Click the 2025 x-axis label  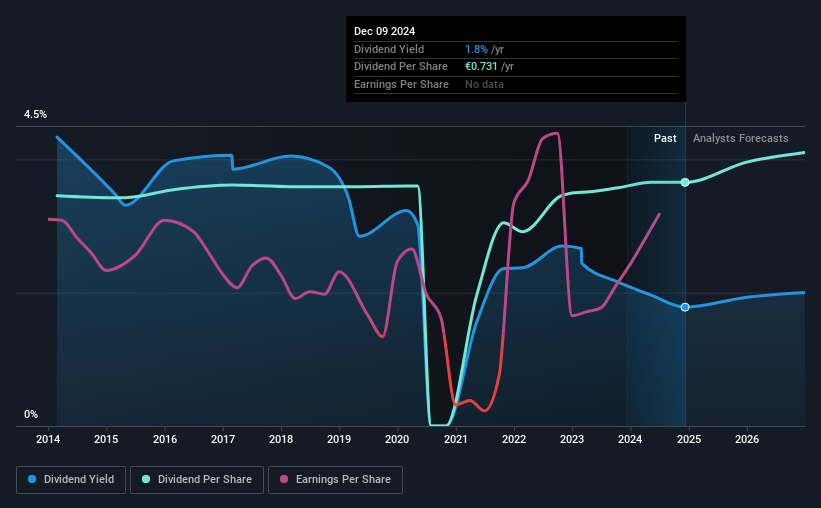click(x=689, y=439)
